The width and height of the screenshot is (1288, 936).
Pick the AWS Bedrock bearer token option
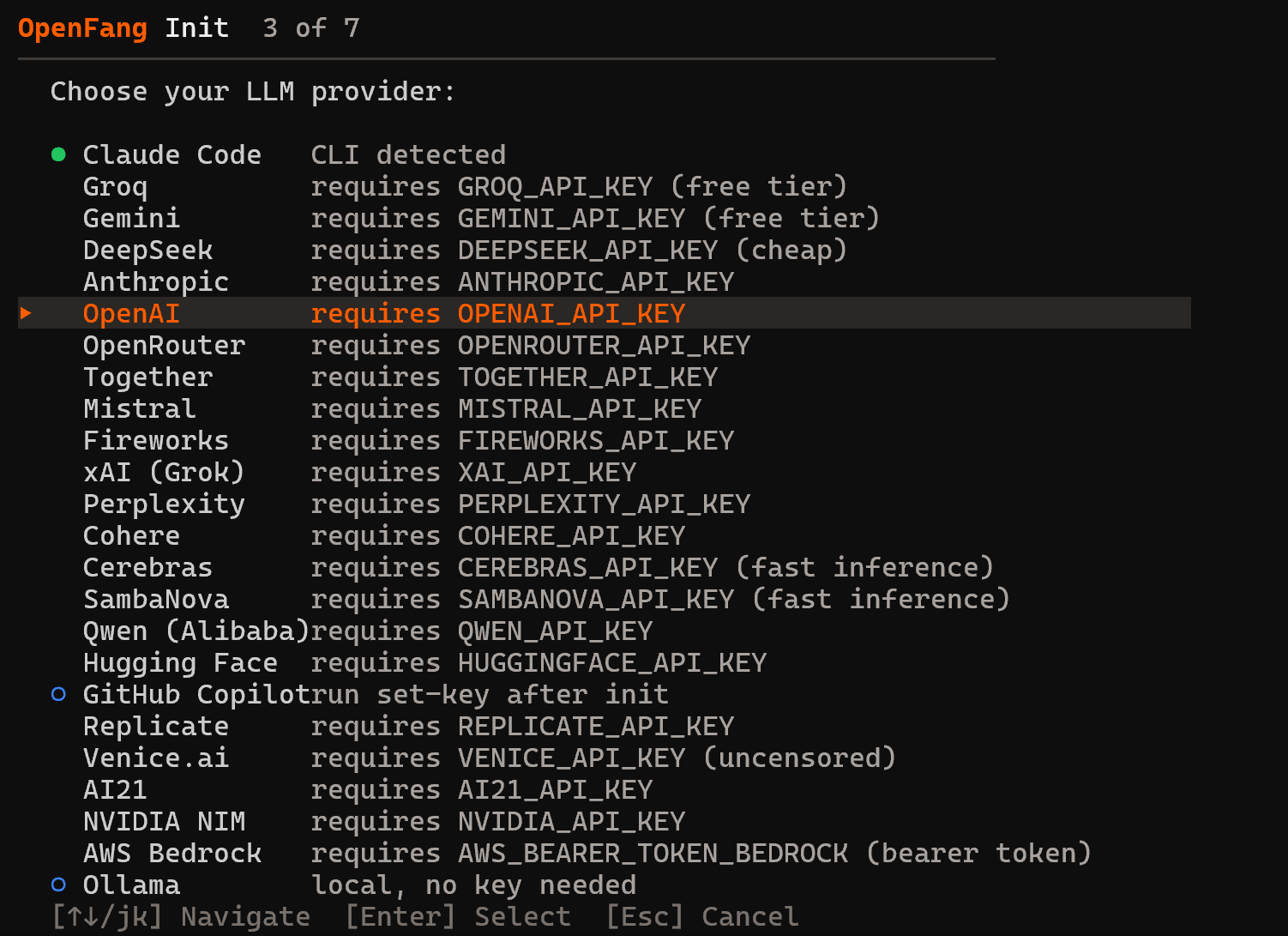172,853
